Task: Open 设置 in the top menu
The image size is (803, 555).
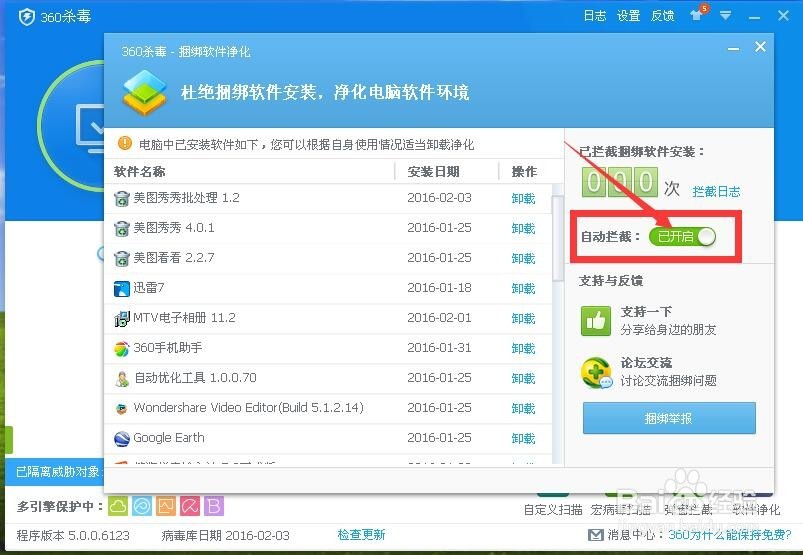Action: (x=628, y=16)
